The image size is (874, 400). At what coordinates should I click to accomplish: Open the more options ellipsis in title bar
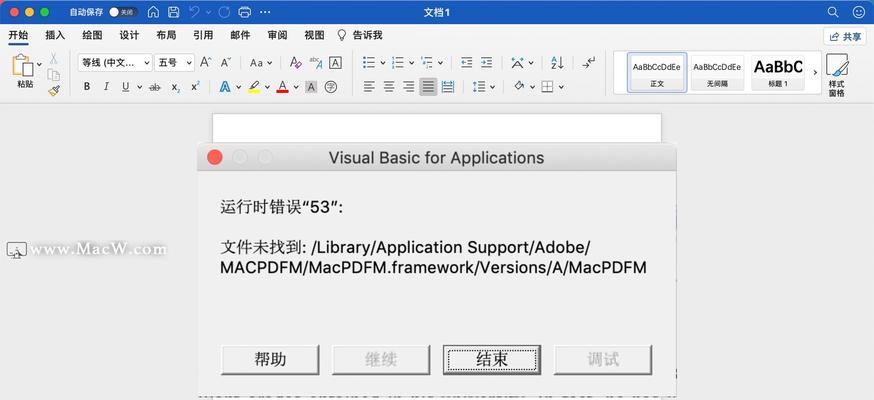265,12
